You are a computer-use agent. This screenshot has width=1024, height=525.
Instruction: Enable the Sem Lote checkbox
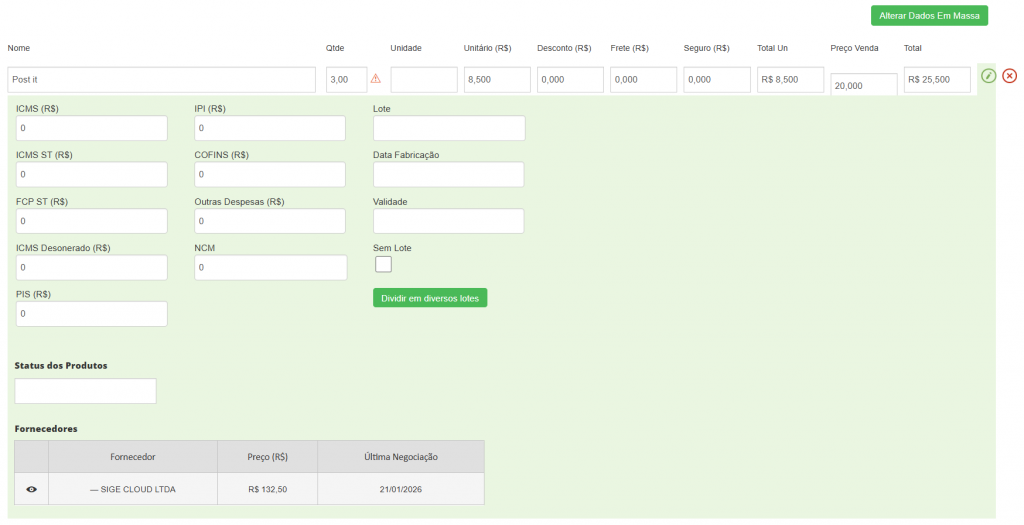tap(383, 264)
